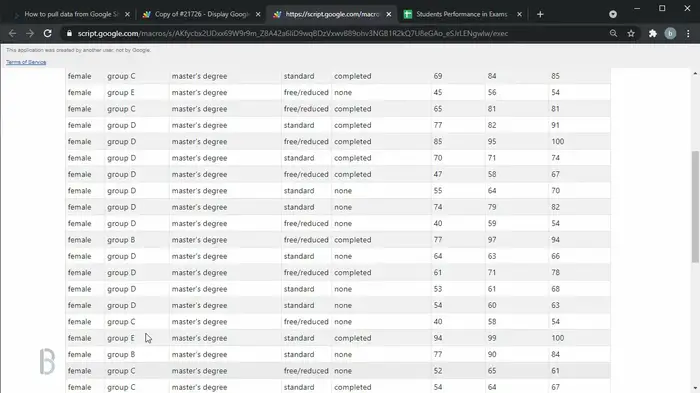Image resolution: width=700 pixels, height=393 pixels.
Task: Click the padlock site info icon
Action: (69, 33)
